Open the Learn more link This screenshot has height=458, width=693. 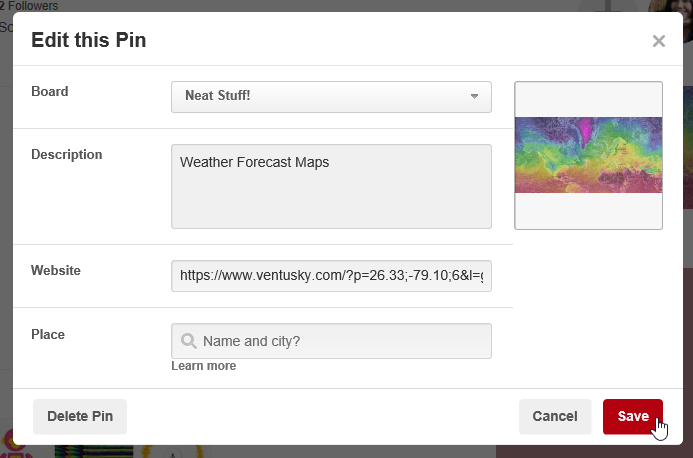click(x=204, y=366)
